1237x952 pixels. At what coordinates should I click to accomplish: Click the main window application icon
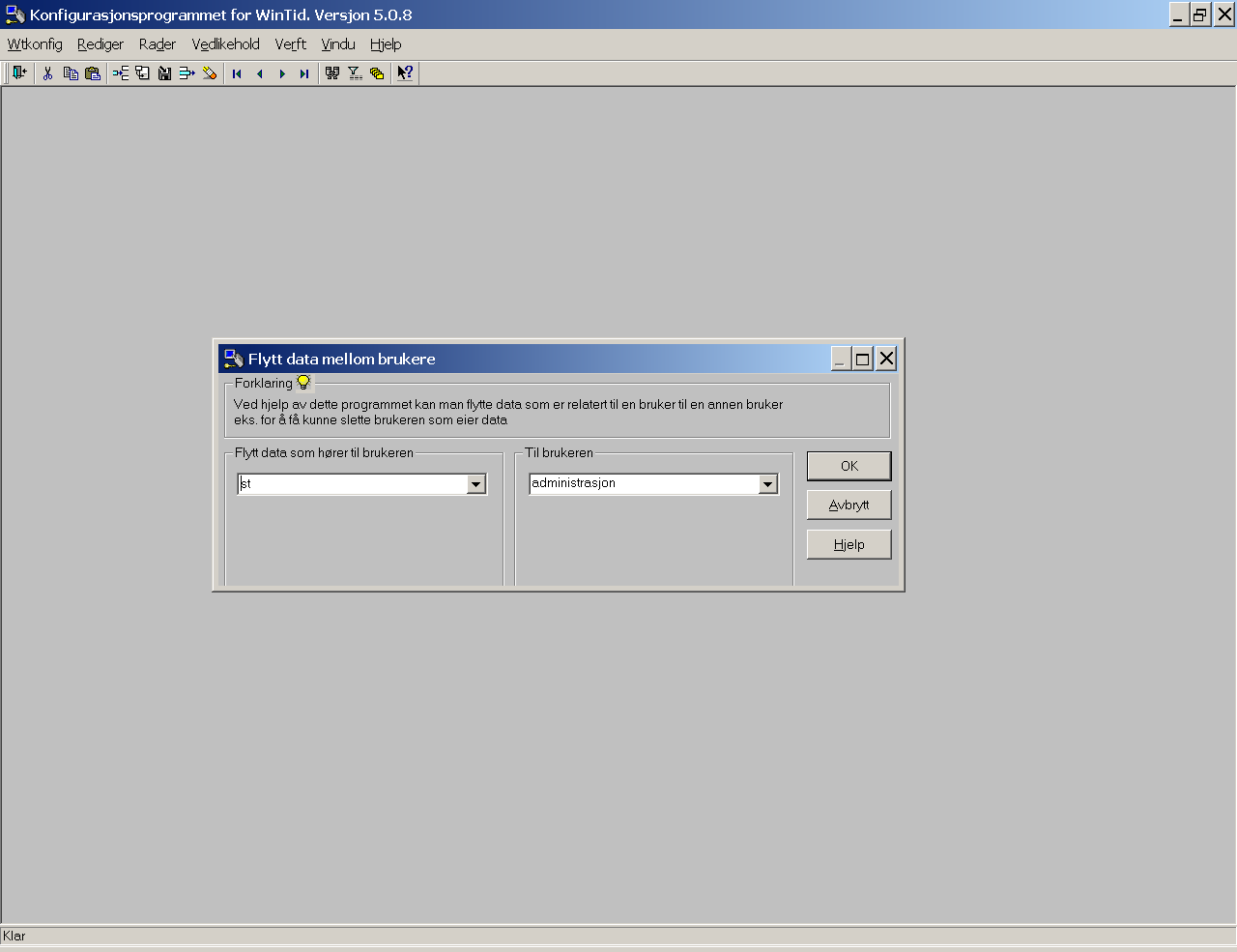14,14
